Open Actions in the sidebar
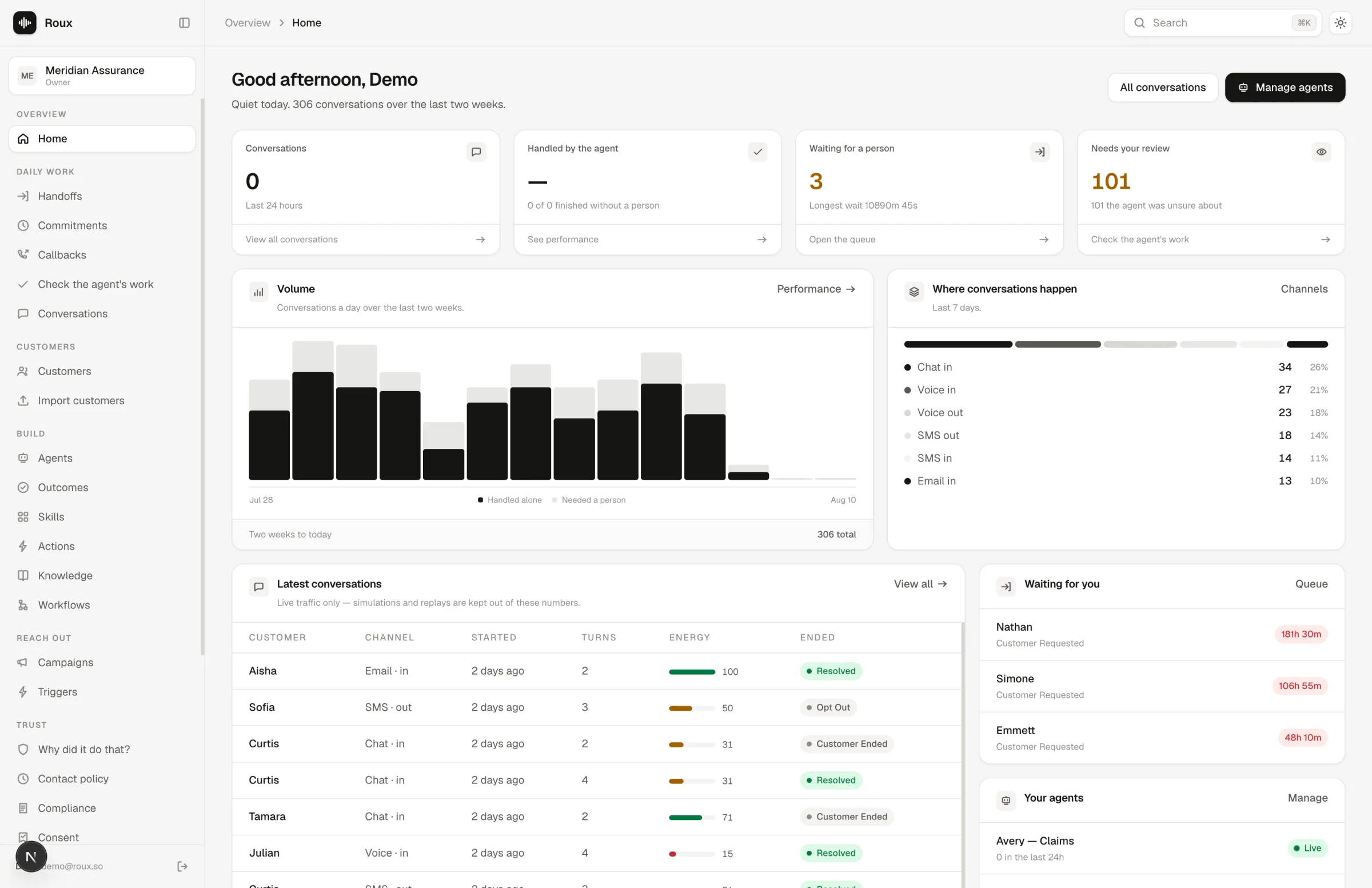The width and height of the screenshot is (1372, 888). point(102,547)
